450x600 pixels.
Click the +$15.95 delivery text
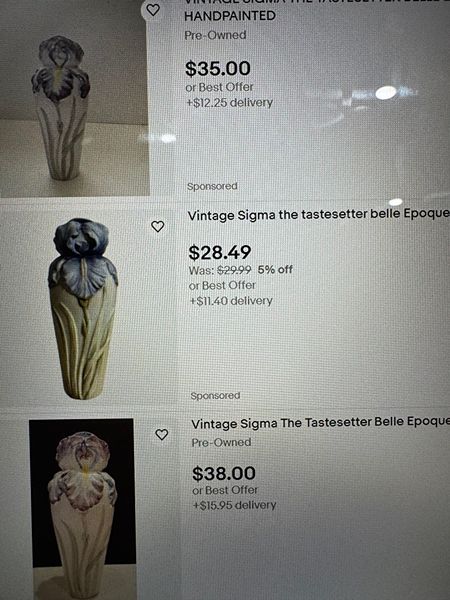click(x=234, y=505)
